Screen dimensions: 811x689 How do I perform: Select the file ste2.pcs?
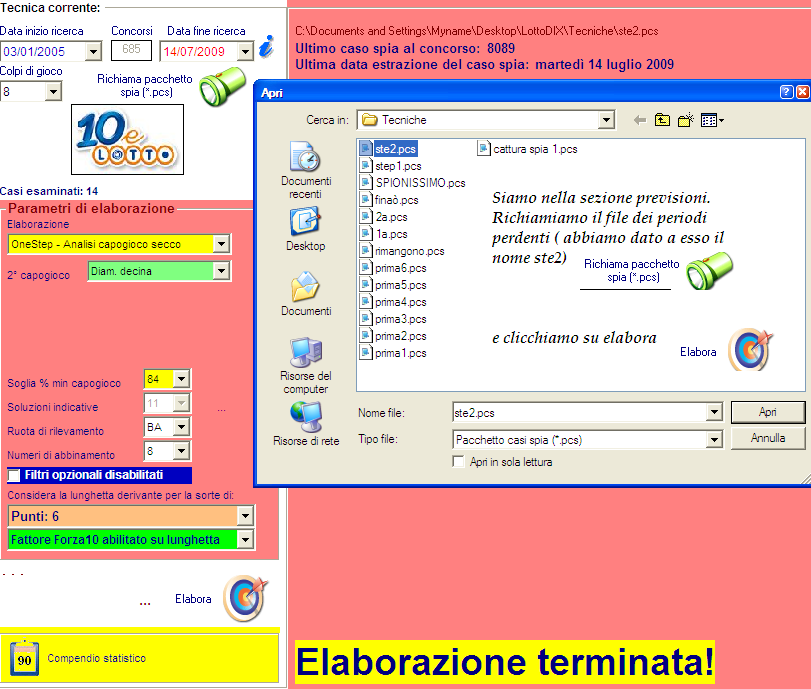pyautogui.click(x=388, y=149)
